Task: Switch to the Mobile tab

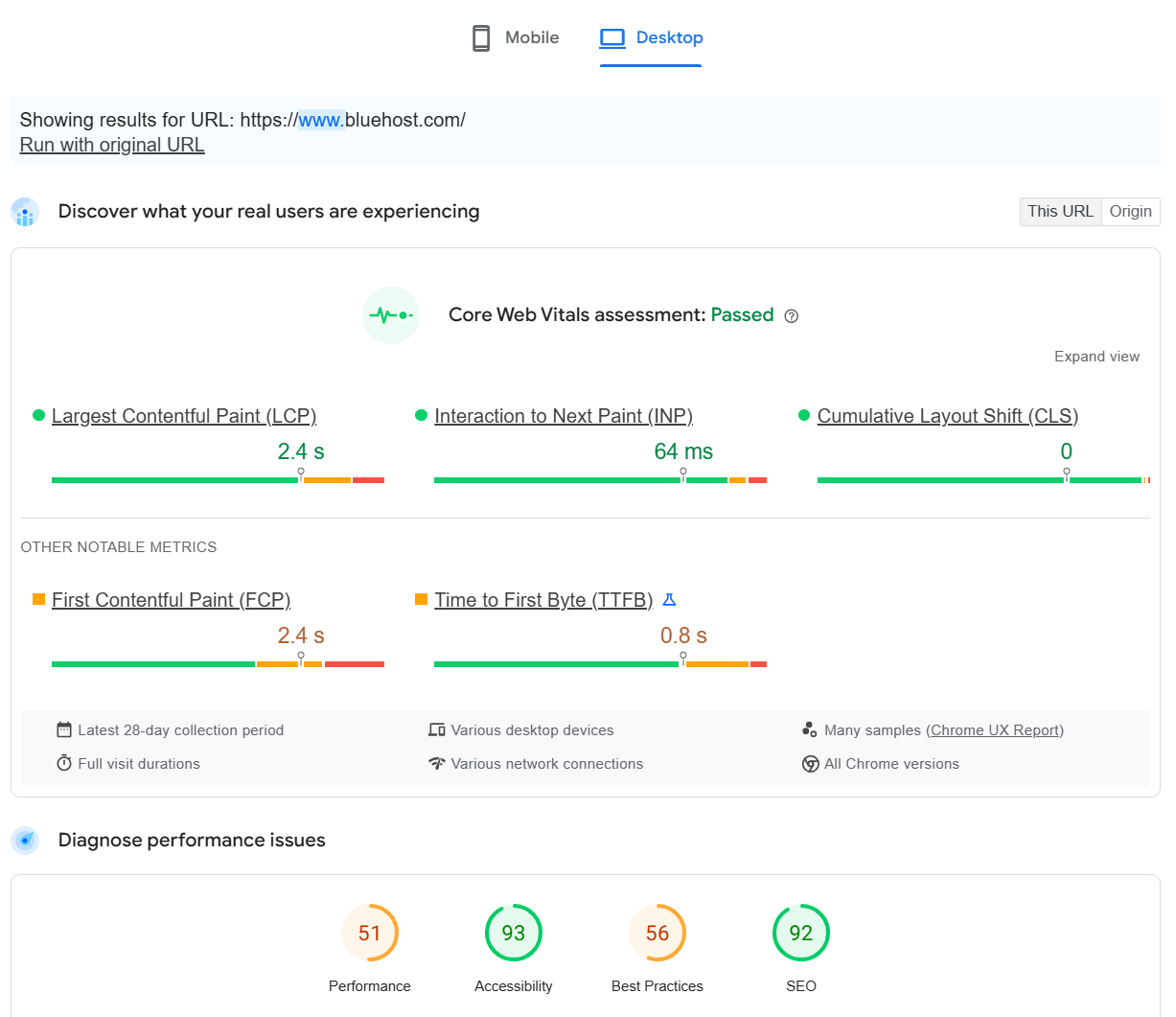Action: point(514,37)
